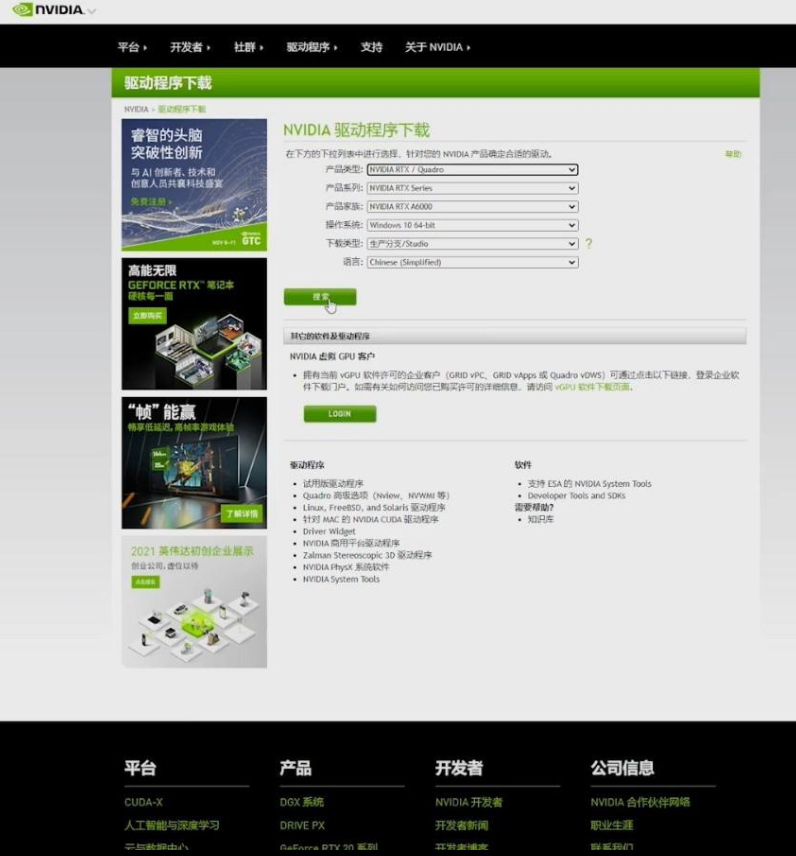The image size is (796, 856).
Task: Go to 支持 in the top navigation
Action: (x=371, y=47)
